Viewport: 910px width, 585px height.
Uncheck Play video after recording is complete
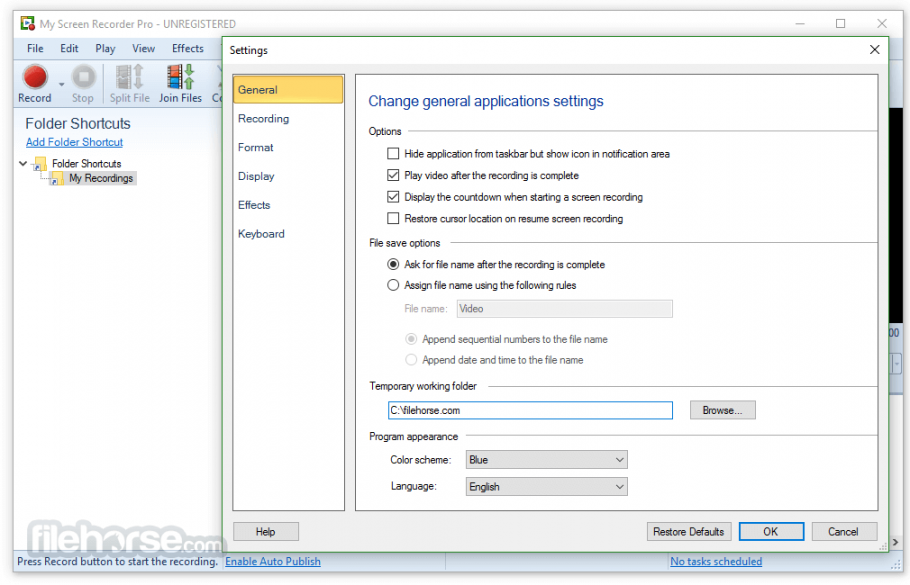[x=393, y=176]
